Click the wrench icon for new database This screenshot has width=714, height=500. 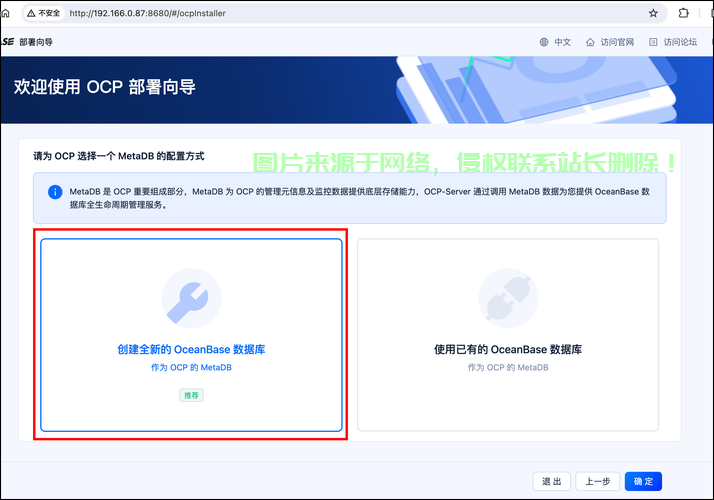[191, 298]
